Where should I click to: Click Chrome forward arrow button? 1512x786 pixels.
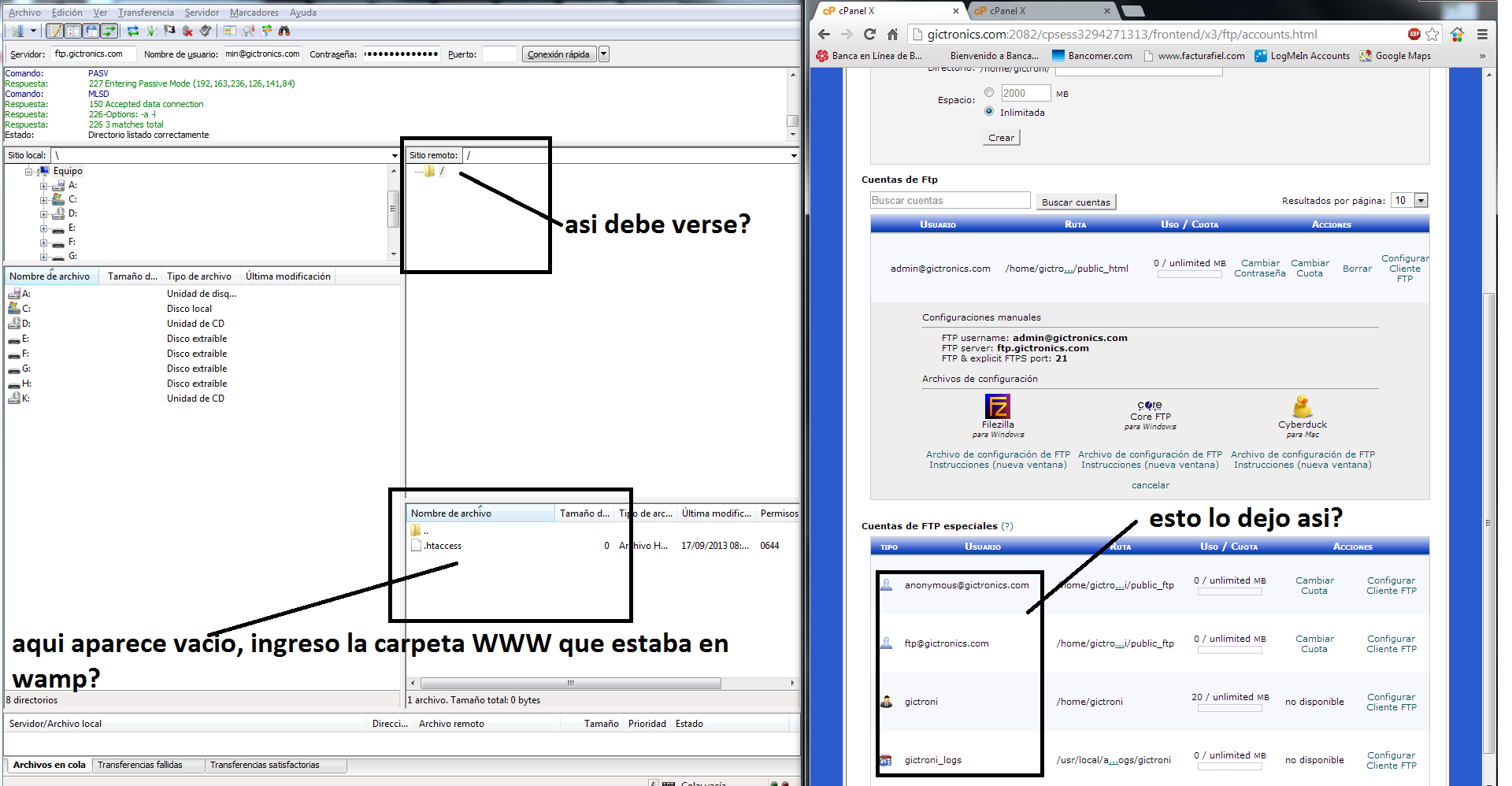pos(847,34)
